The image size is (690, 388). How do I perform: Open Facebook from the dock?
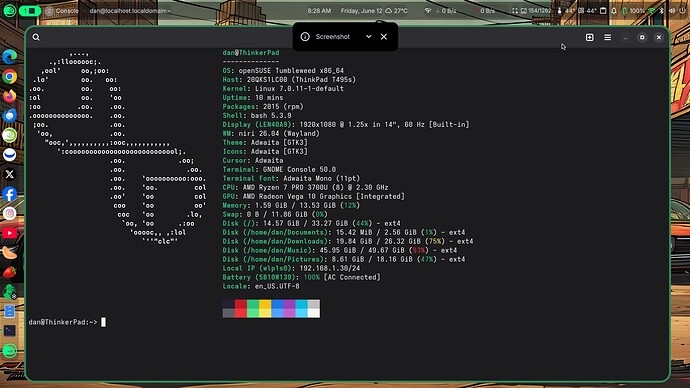point(10,194)
